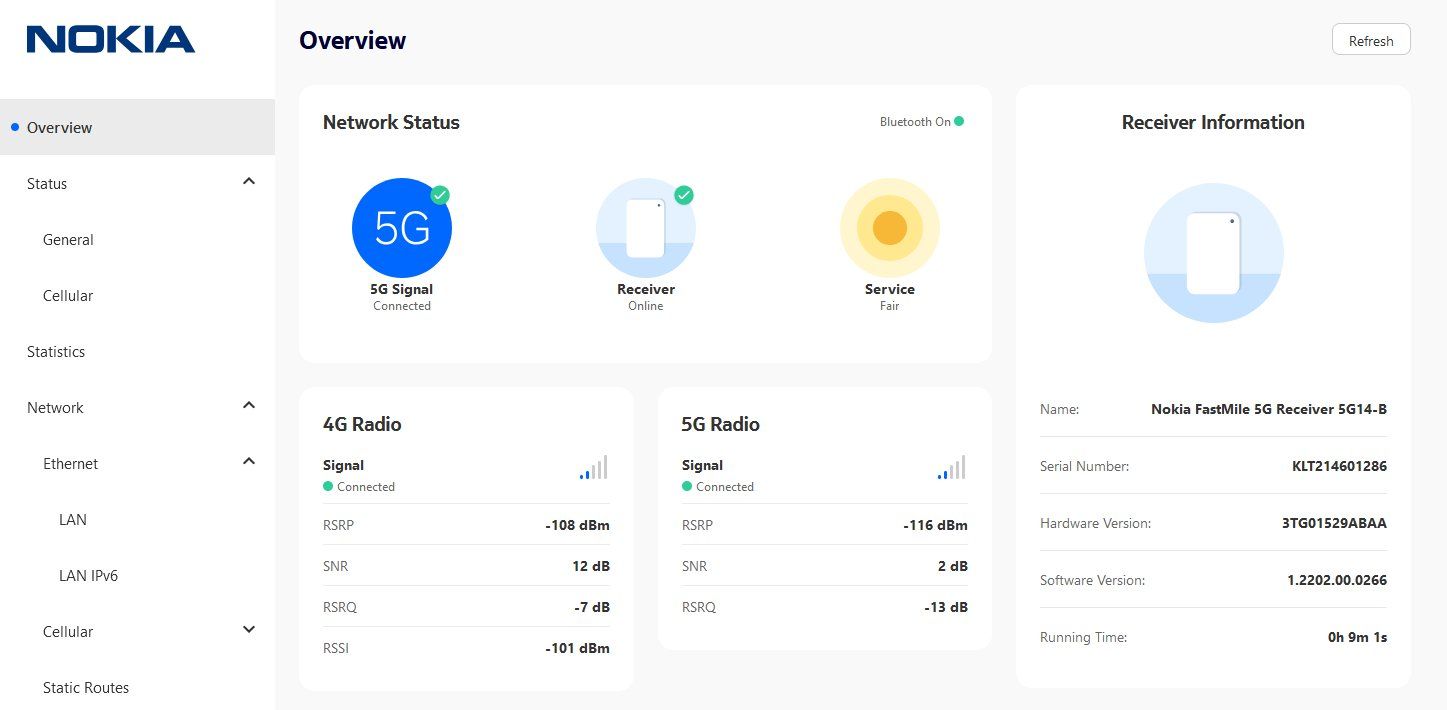Click the Nokia logo
Image resolution: width=1447 pixels, height=710 pixels.
[111, 40]
